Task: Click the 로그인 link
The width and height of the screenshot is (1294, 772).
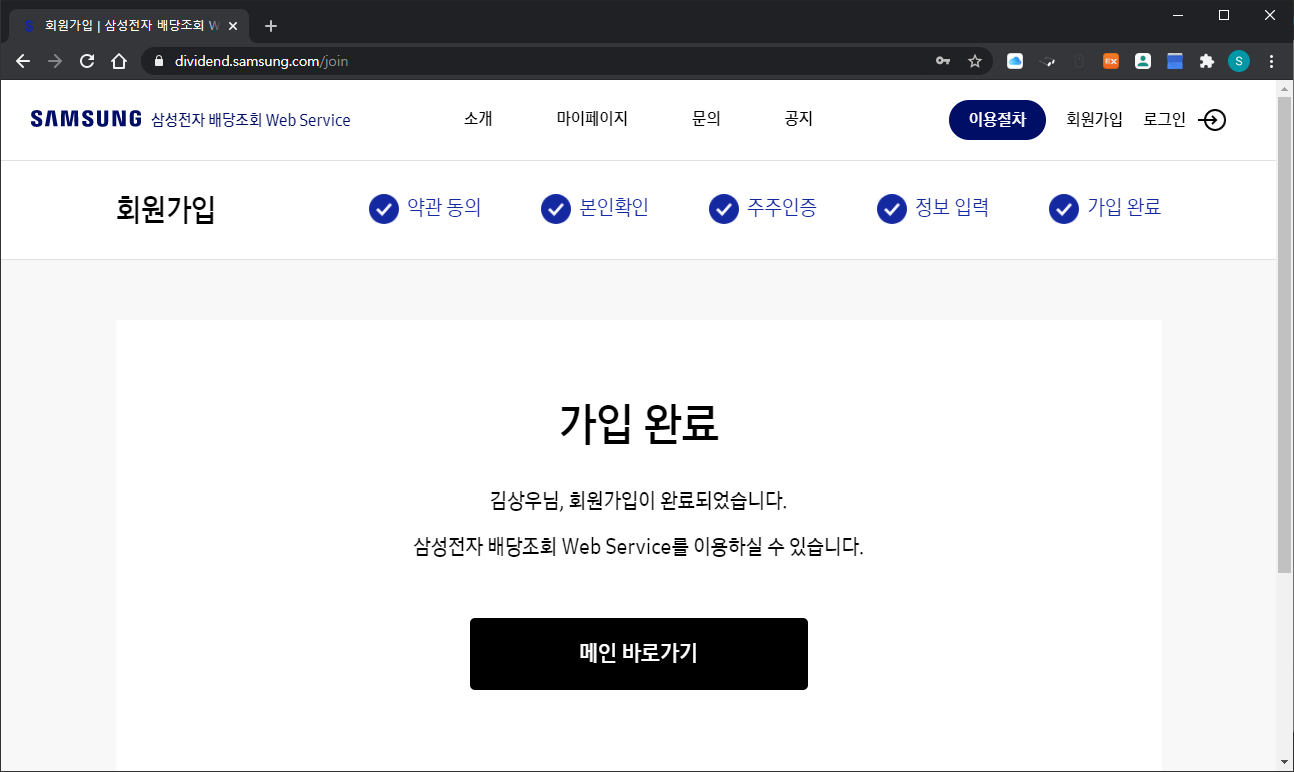Action: click(1164, 119)
